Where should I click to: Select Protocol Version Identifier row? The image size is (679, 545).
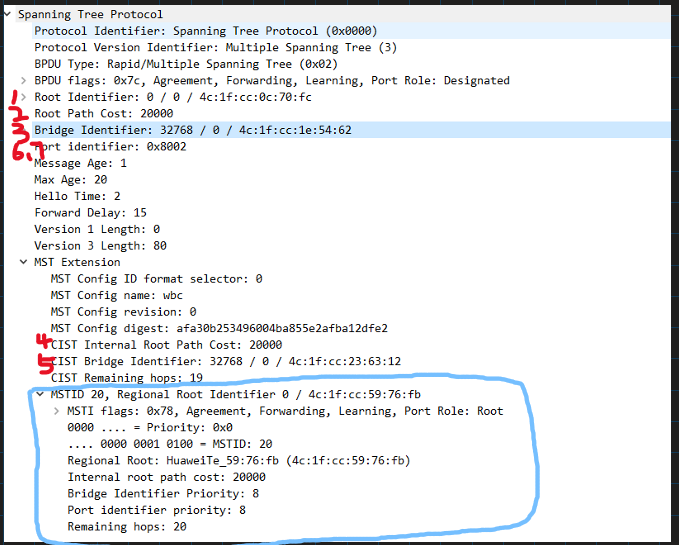pos(351,48)
